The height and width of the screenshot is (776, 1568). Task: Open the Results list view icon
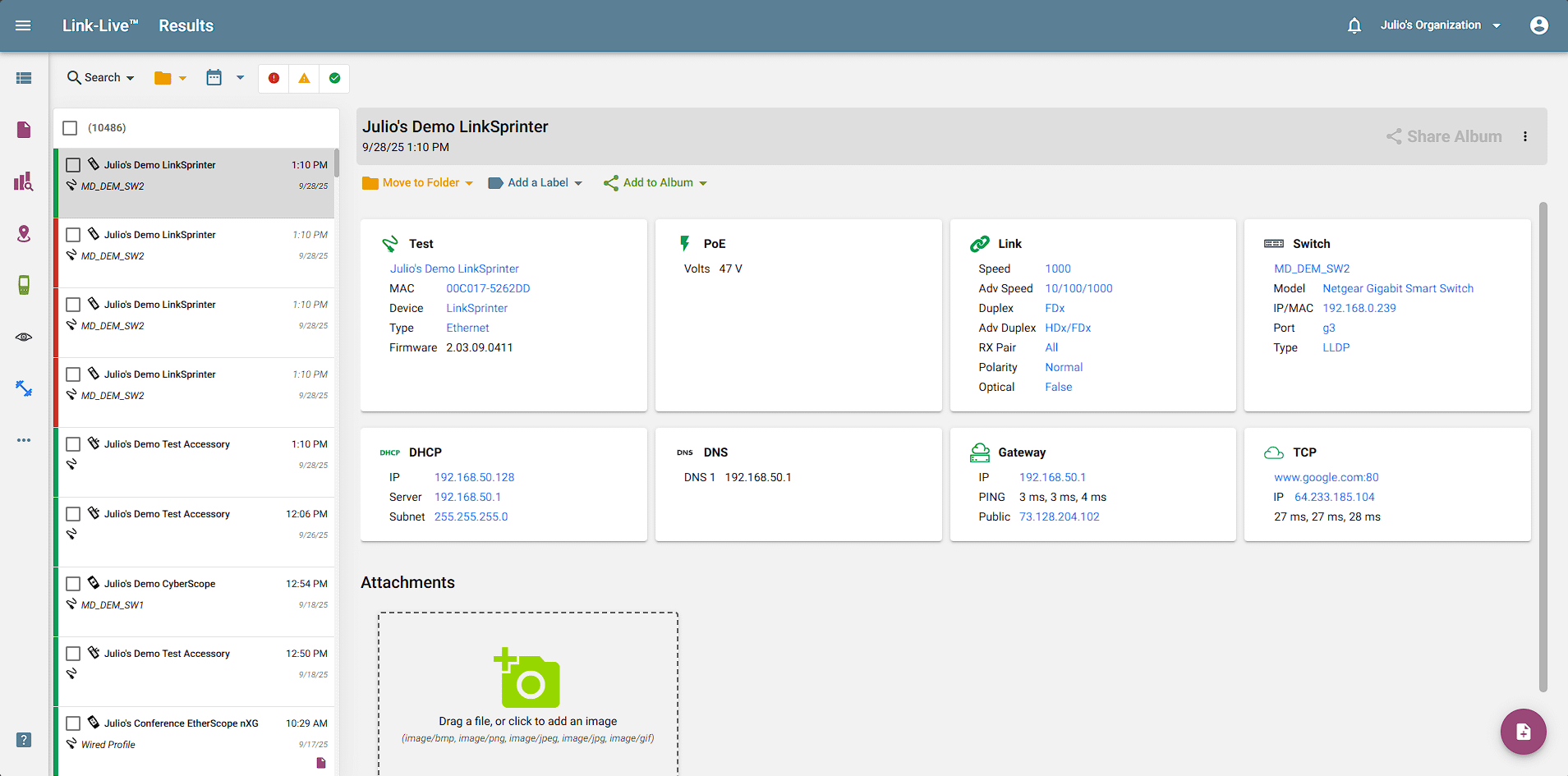(24, 77)
